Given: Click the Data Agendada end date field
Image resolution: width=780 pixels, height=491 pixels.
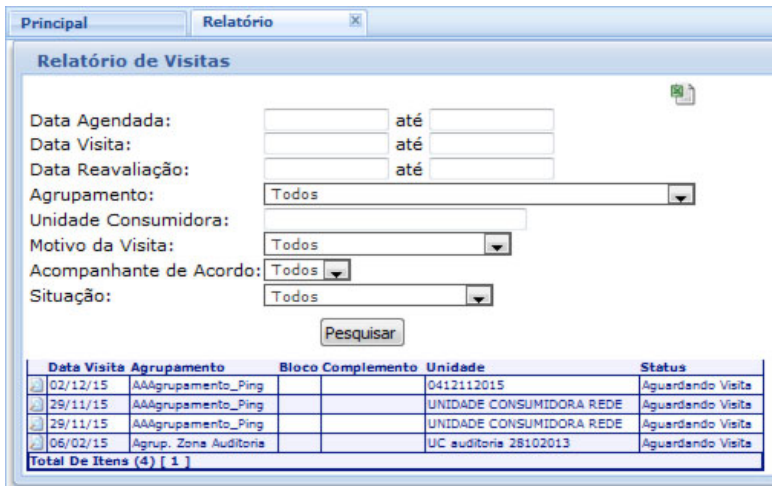Looking at the screenshot, I should [491, 120].
